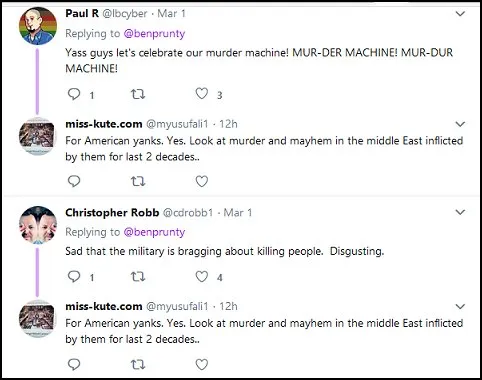482x380 pixels.
Task: Open Paul R's profile avatar
Action: pyautogui.click(x=38, y=26)
